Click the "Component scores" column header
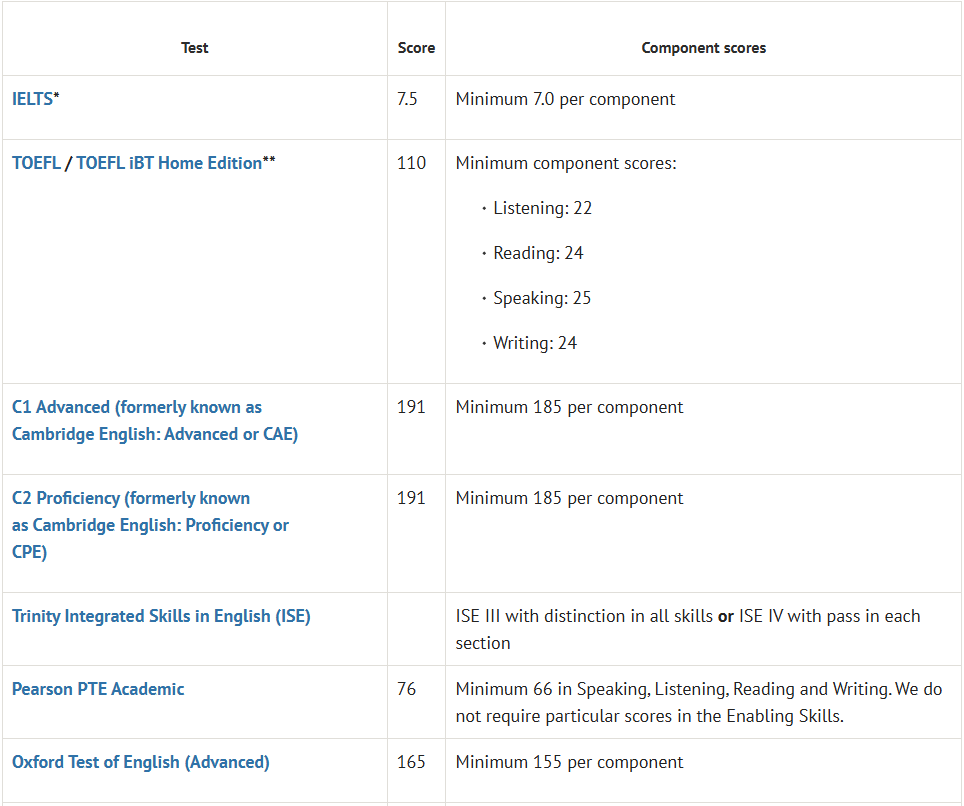964x806 pixels. point(703,48)
